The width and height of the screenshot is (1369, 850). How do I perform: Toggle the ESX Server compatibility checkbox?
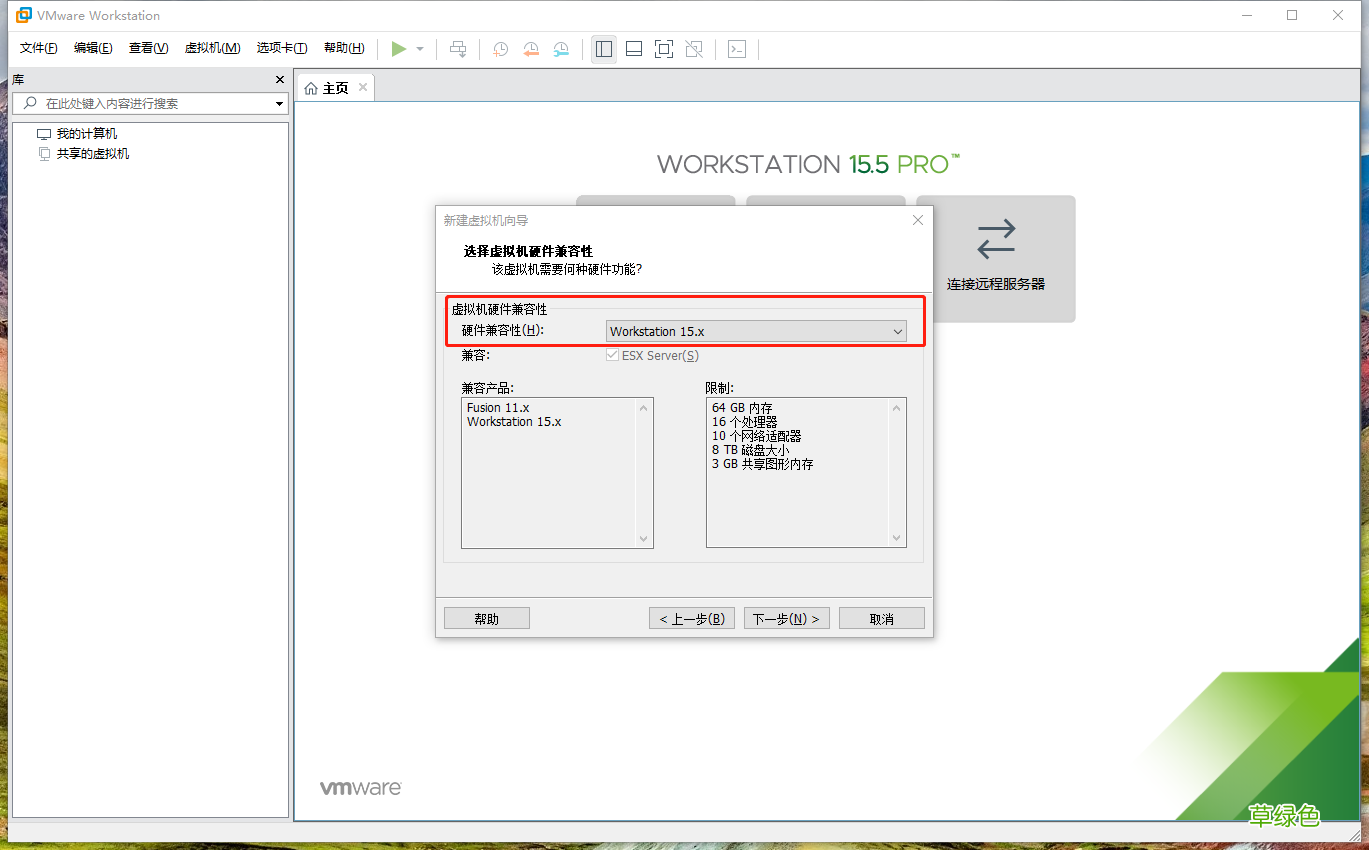tap(611, 355)
